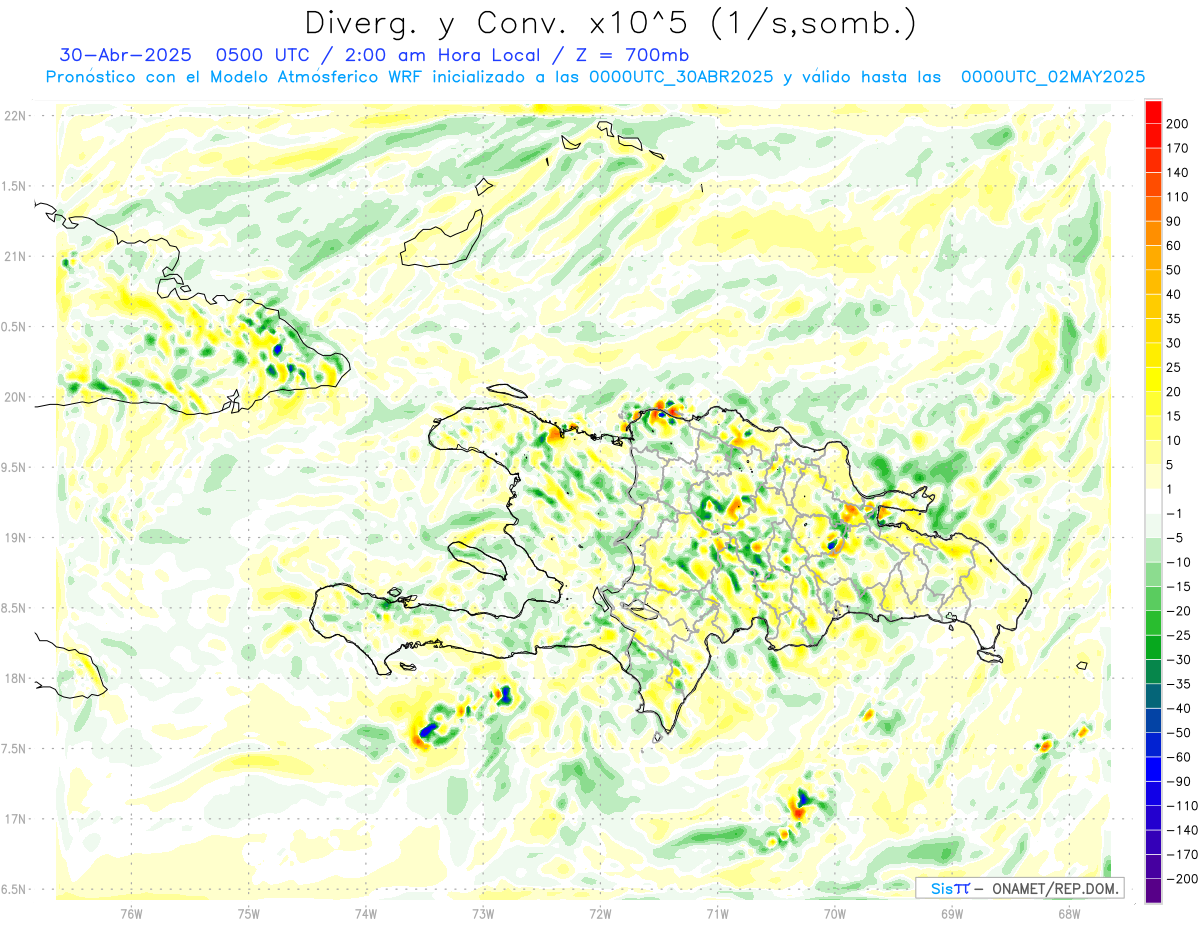Click the '71W' longitude label

click(x=717, y=913)
